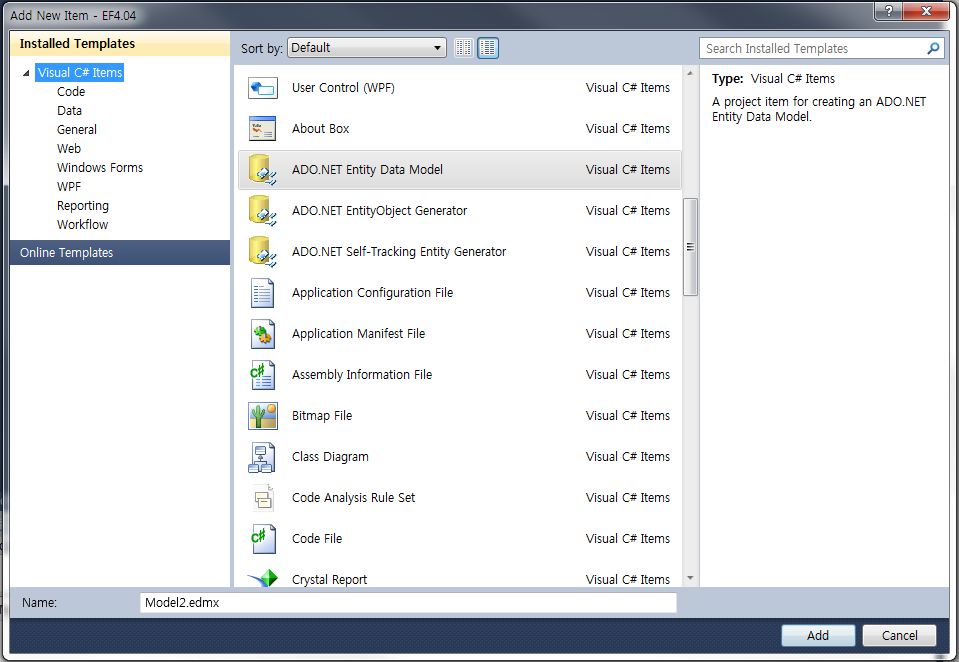Click the scroll down arrow of template list
Image resolution: width=959 pixels, height=662 pixels.
click(x=690, y=578)
